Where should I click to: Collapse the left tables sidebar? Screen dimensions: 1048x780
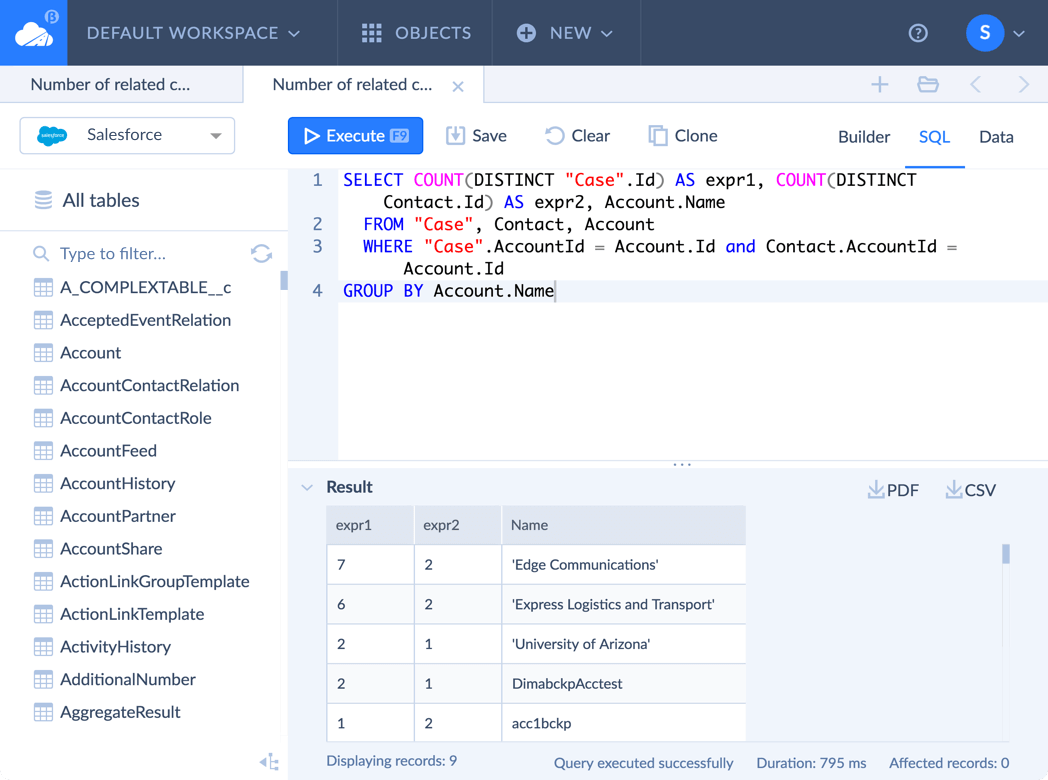pos(267,761)
